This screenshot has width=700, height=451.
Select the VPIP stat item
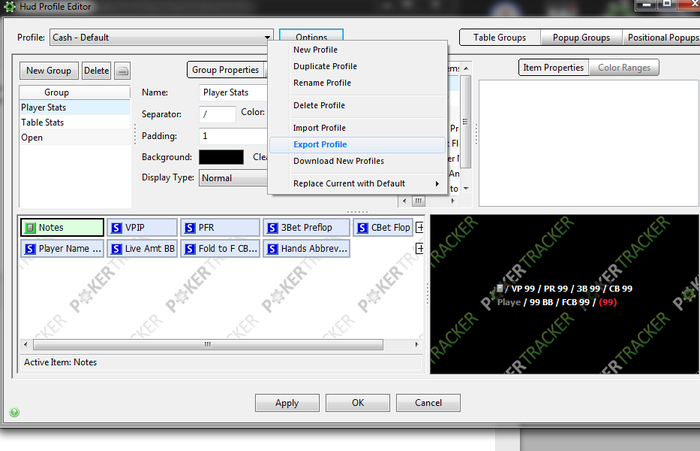click(x=142, y=227)
